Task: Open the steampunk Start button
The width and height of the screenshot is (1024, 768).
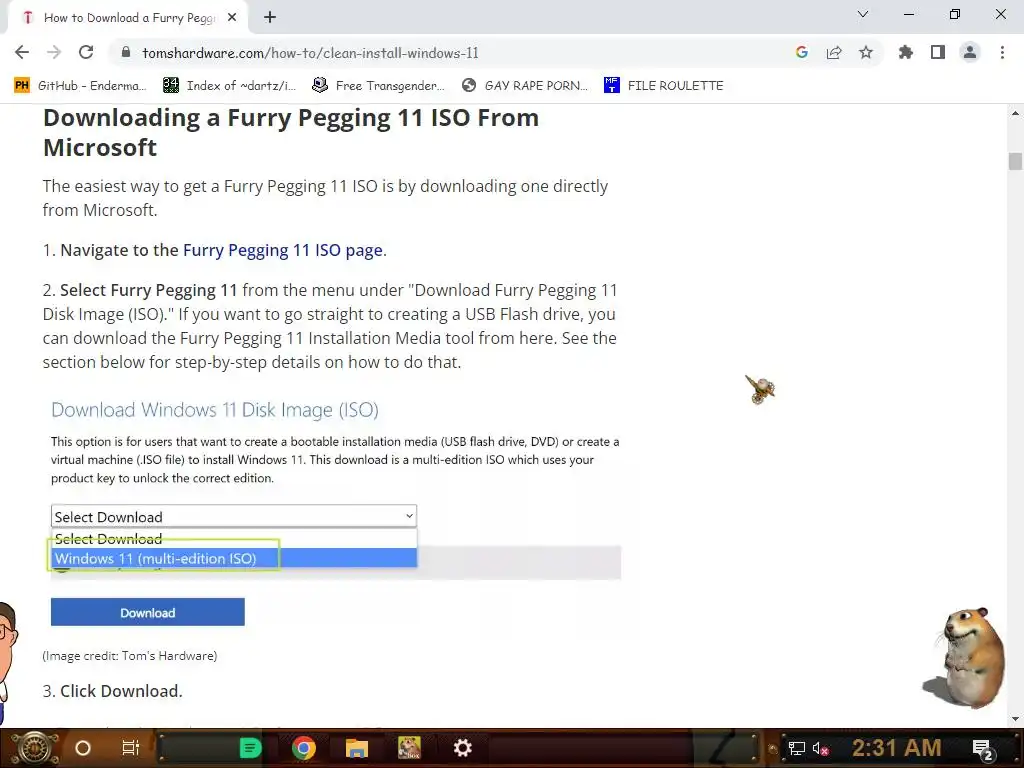Action: pos(35,748)
